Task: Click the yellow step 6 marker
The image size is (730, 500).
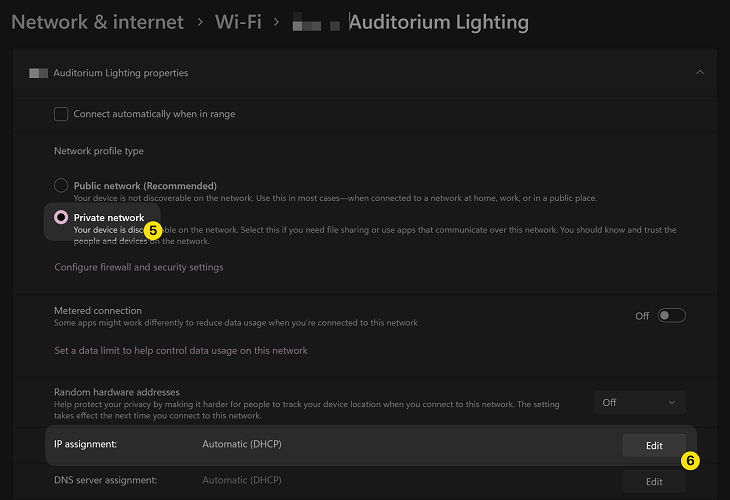Action: tap(689, 461)
